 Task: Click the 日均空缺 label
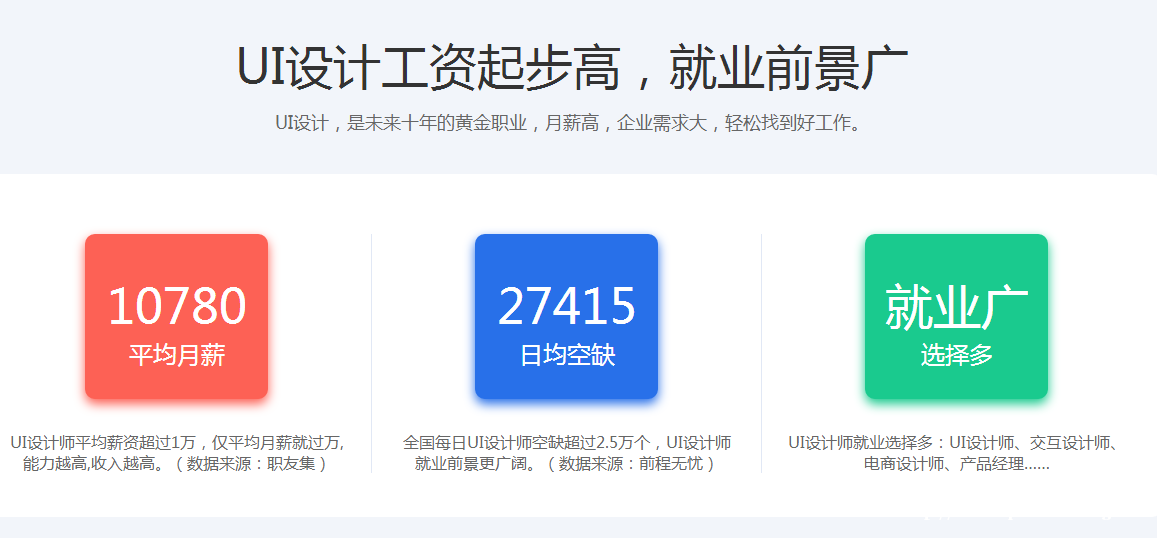tap(567, 355)
